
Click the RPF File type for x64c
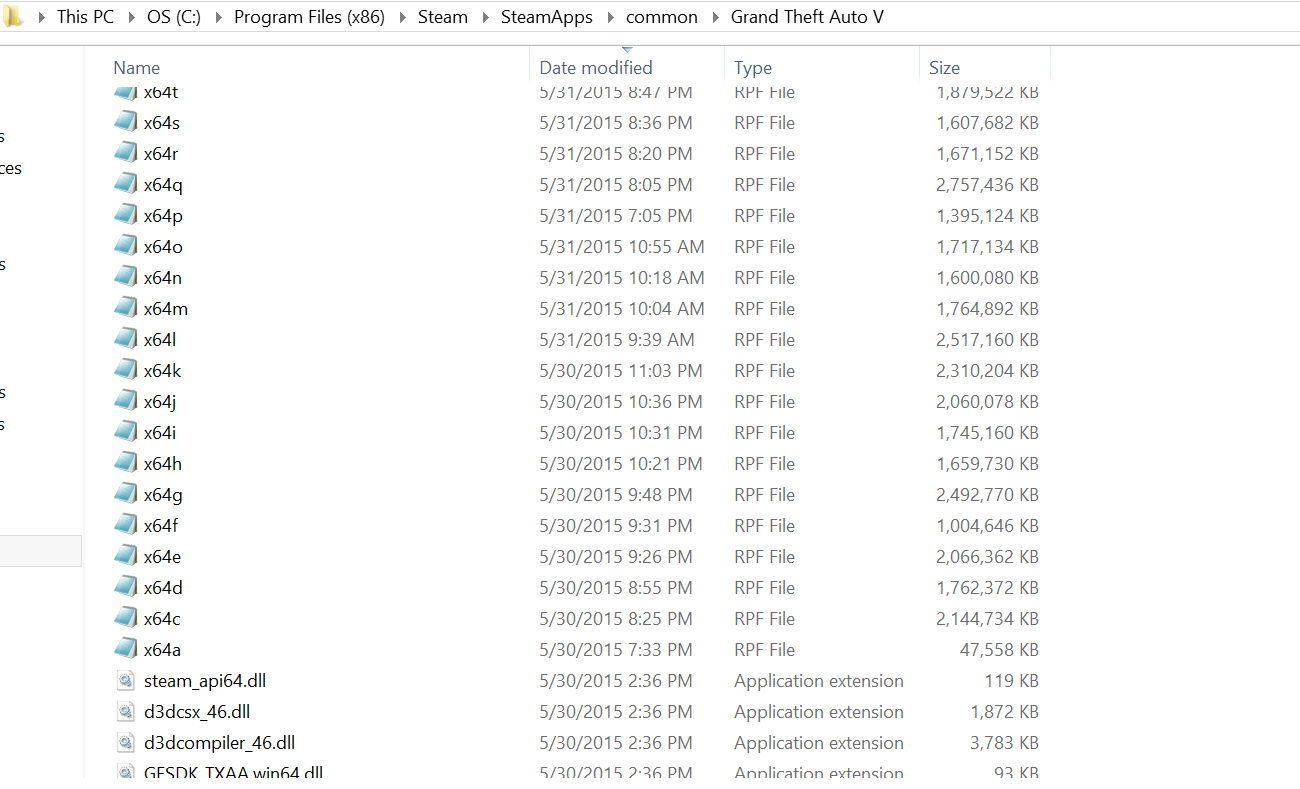click(765, 619)
